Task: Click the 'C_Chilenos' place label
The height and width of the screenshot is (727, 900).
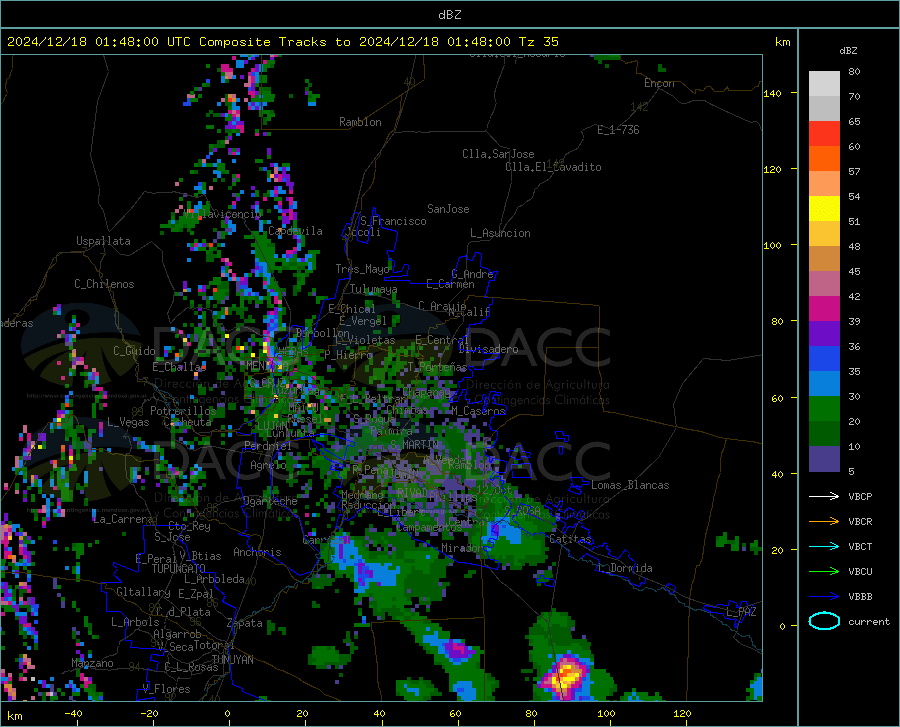Action: (104, 284)
